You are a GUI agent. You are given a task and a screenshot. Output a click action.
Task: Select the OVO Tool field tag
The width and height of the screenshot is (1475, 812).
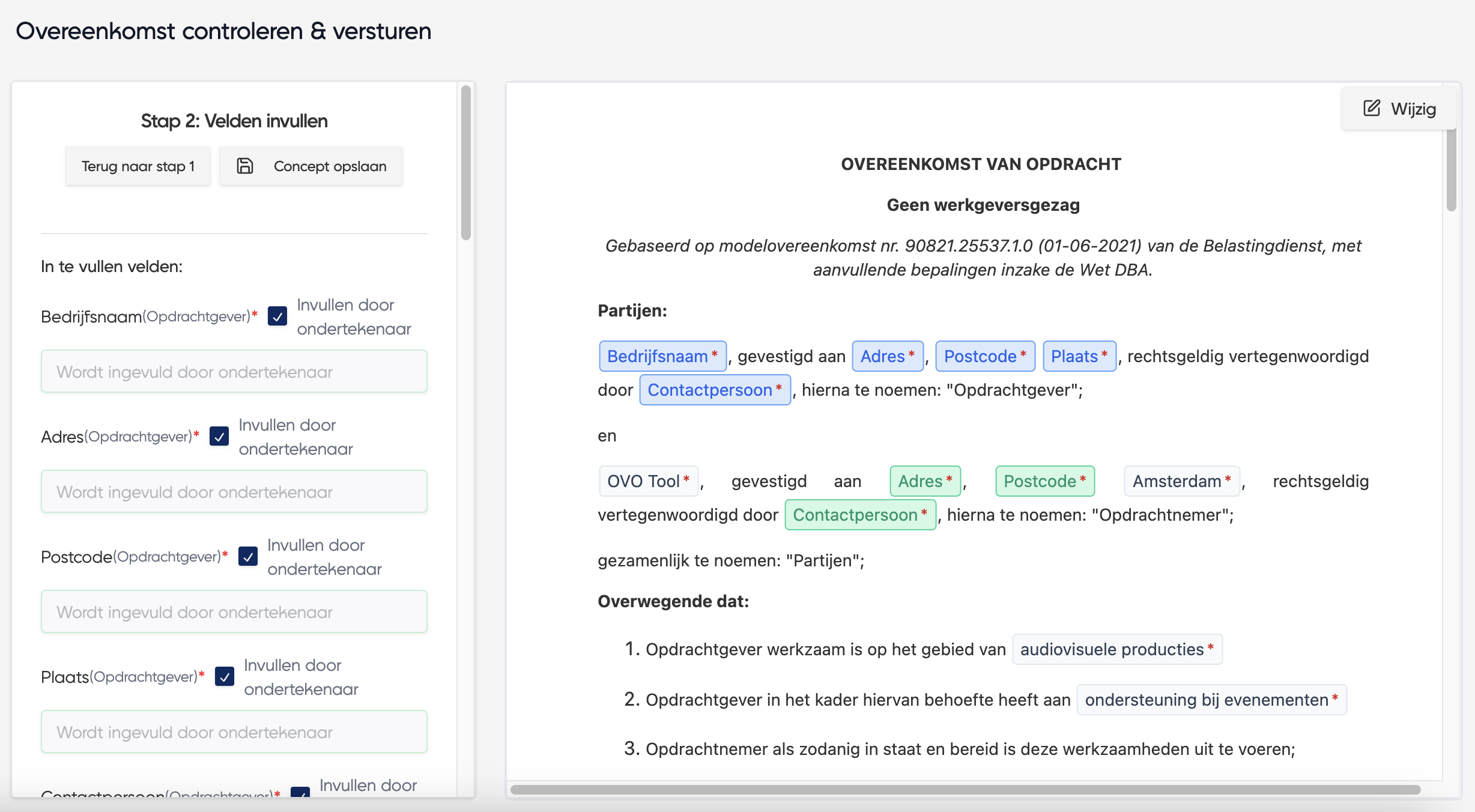pos(649,481)
